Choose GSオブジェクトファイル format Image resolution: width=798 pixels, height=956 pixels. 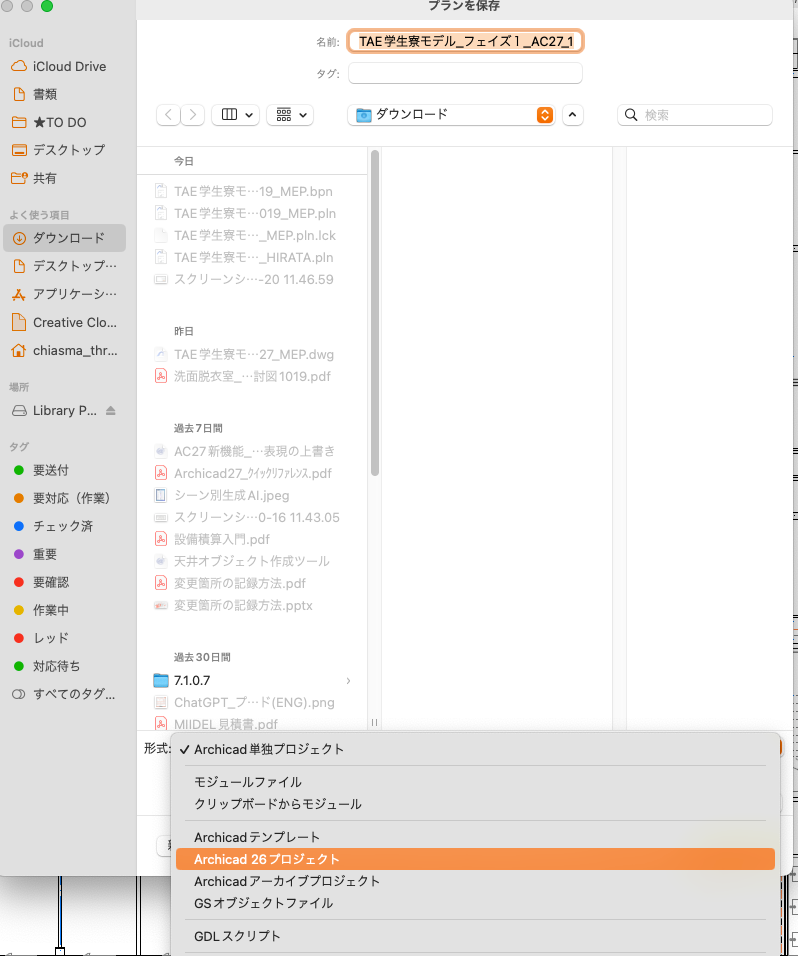point(475,903)
